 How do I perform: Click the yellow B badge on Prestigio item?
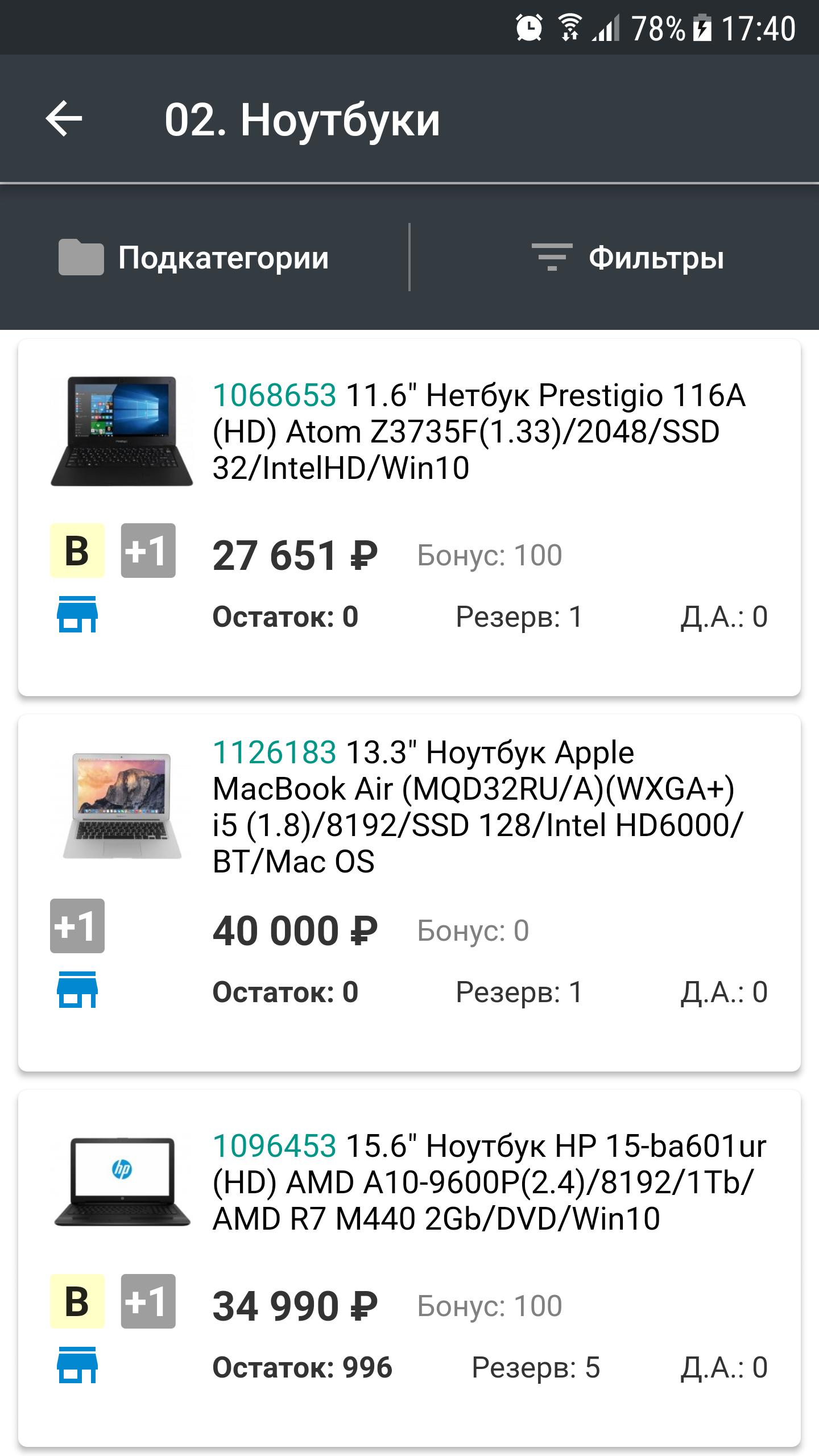(x=77, y=551)
